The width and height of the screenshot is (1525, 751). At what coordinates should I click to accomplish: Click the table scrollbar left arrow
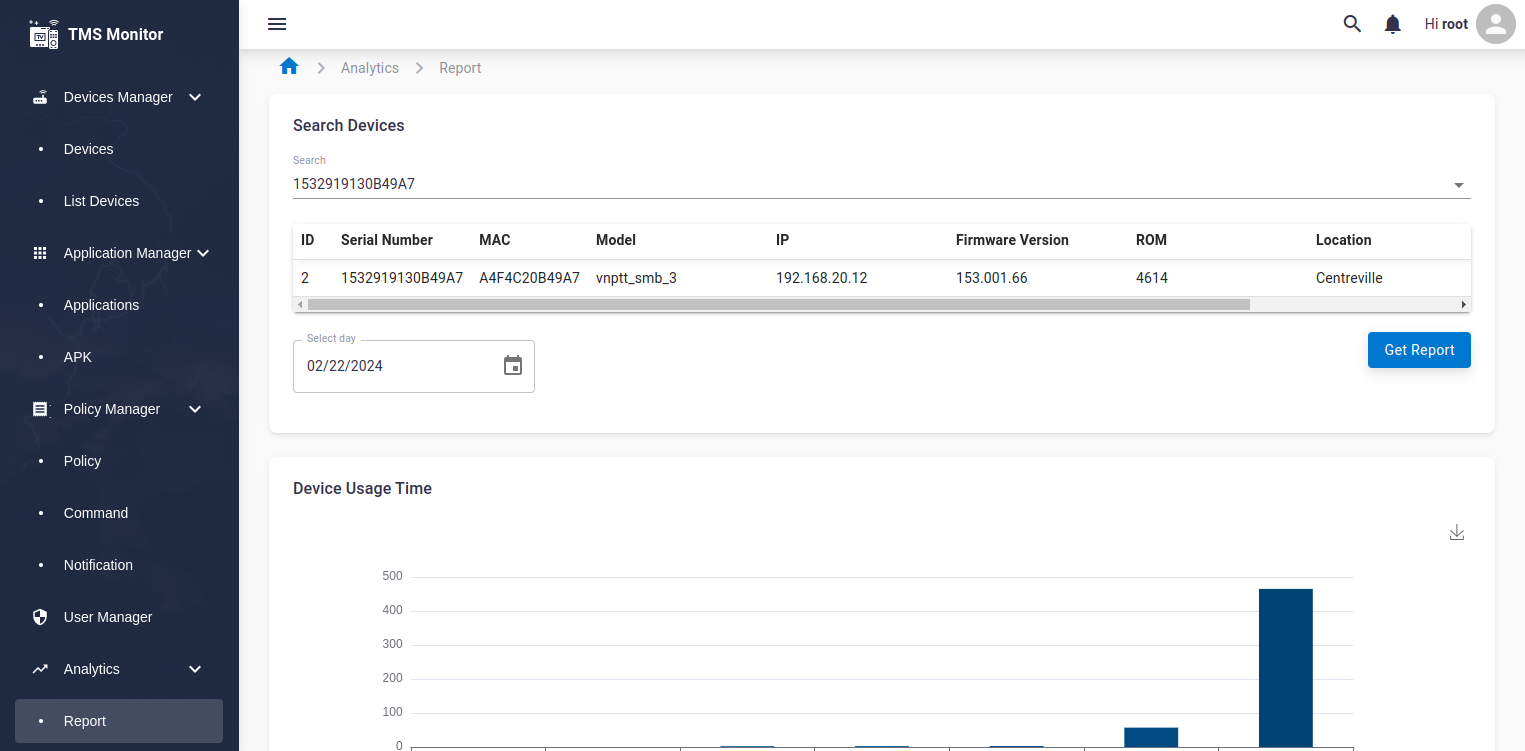coord(300,304)
